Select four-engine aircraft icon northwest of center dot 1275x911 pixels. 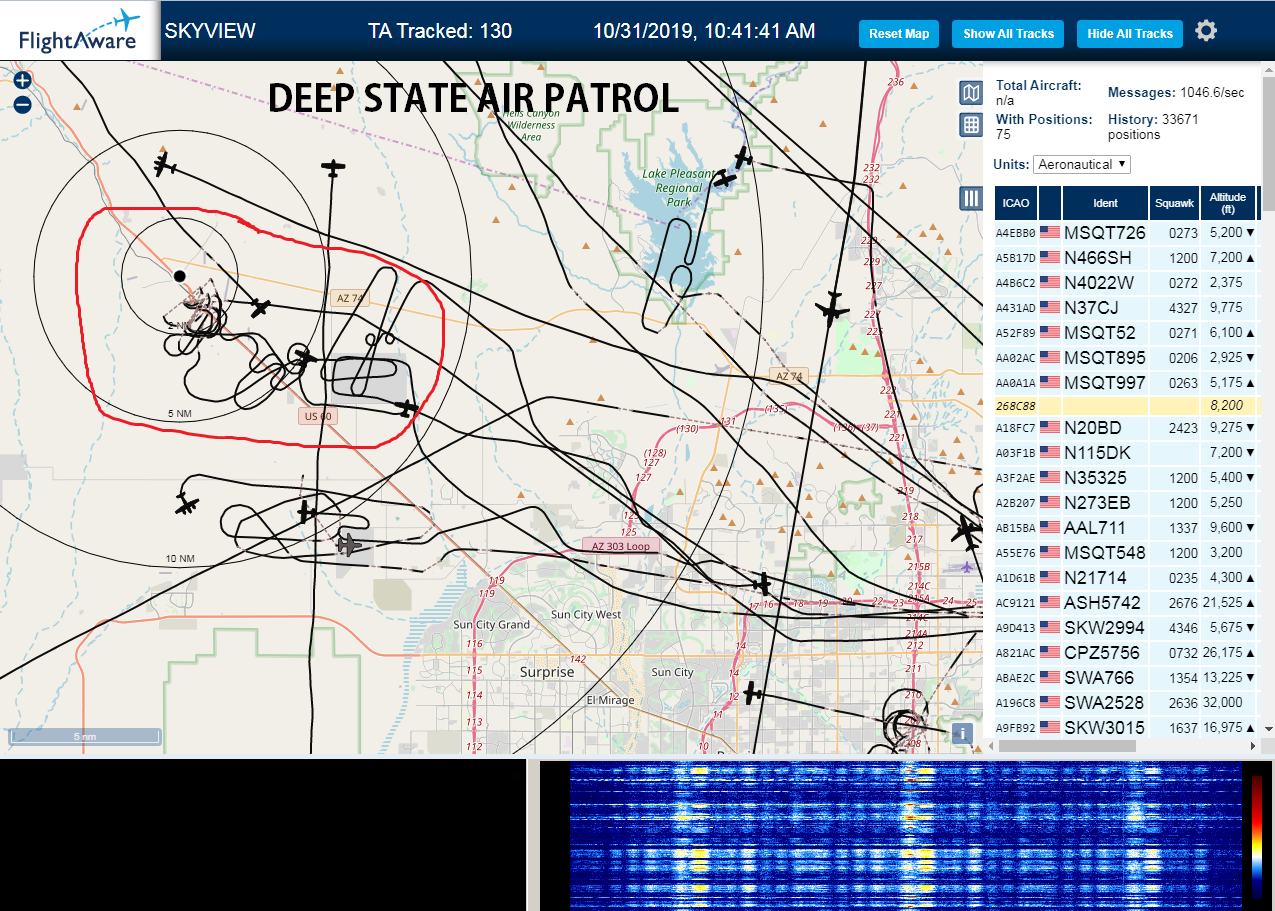[x=165, y=164]
